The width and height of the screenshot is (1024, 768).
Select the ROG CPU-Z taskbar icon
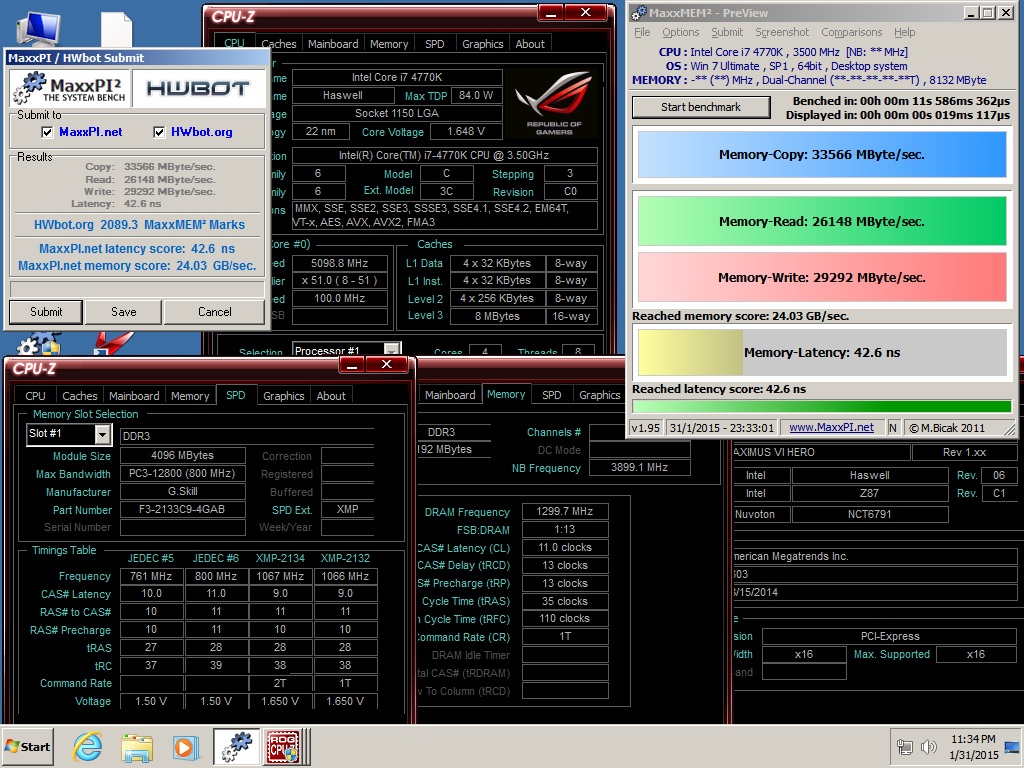click(283, 746)
